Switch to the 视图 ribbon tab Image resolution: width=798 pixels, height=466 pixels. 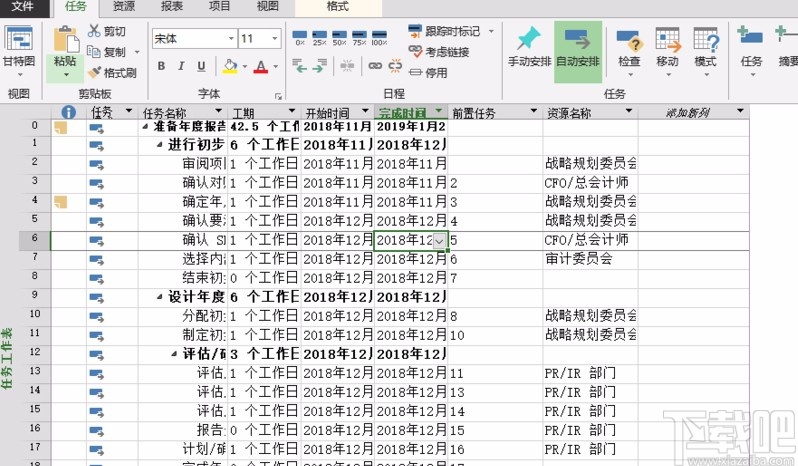[268, 7]
